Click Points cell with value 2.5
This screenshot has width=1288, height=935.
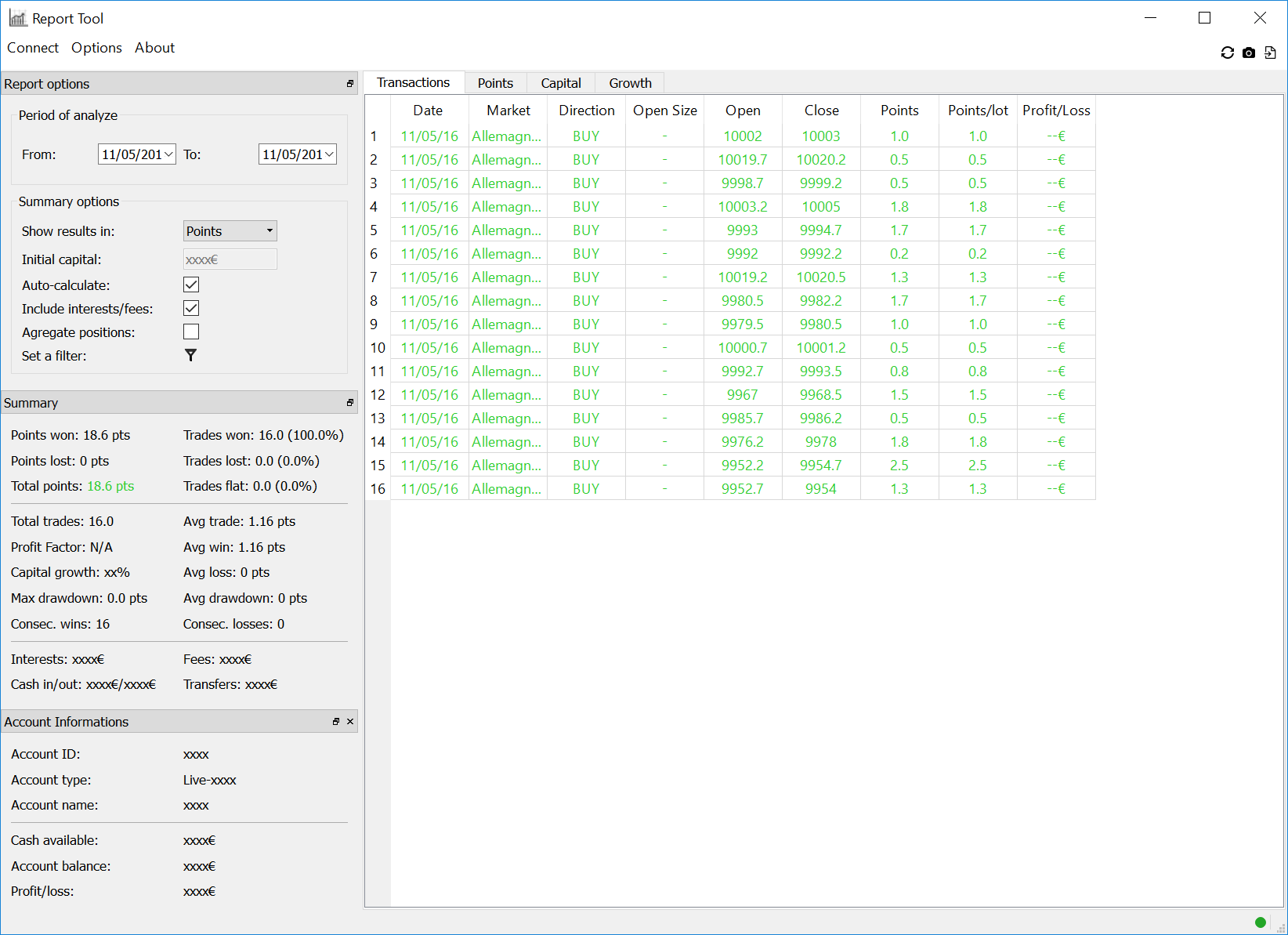click(899, 466)
